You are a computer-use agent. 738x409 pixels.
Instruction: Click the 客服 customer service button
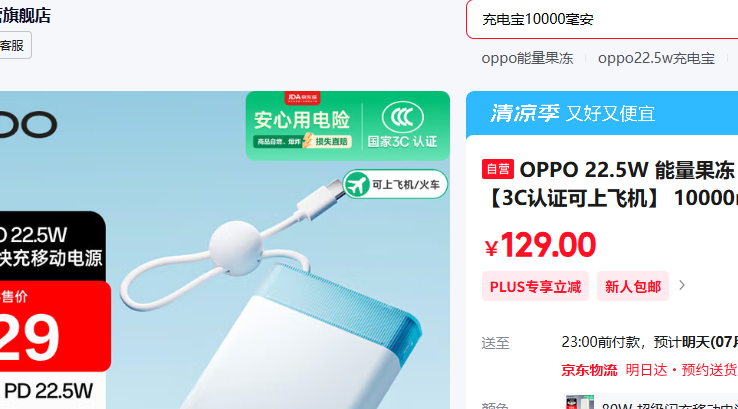(13, 45)
